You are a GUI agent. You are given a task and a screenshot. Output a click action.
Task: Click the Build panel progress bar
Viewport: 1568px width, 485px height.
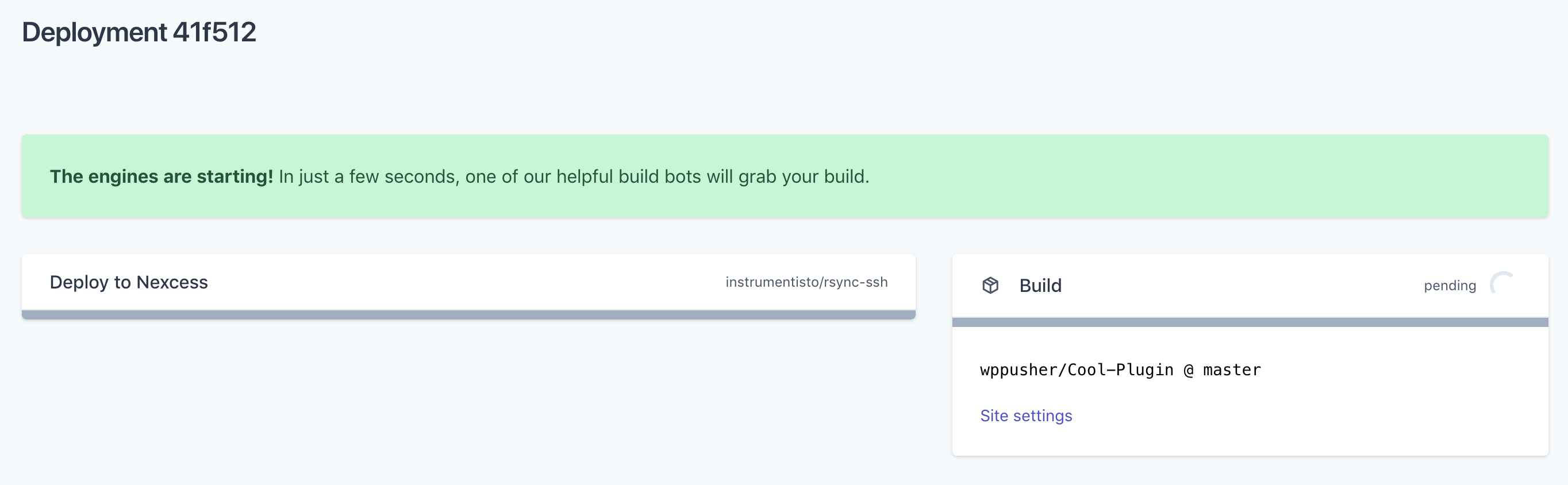coord(1250,322)
